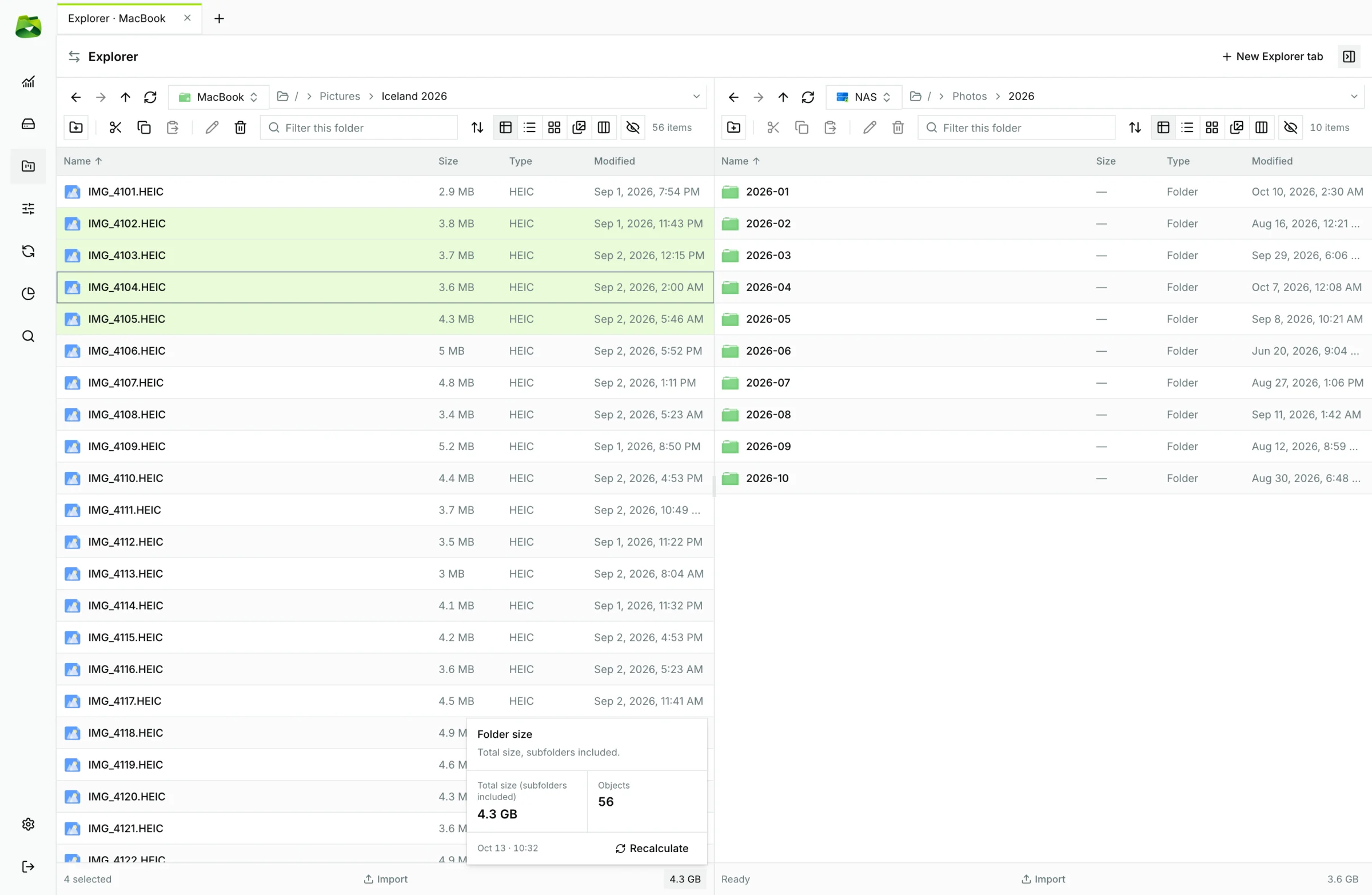Add a new tab with plus
1372x895 pixels.
(219, 18)
